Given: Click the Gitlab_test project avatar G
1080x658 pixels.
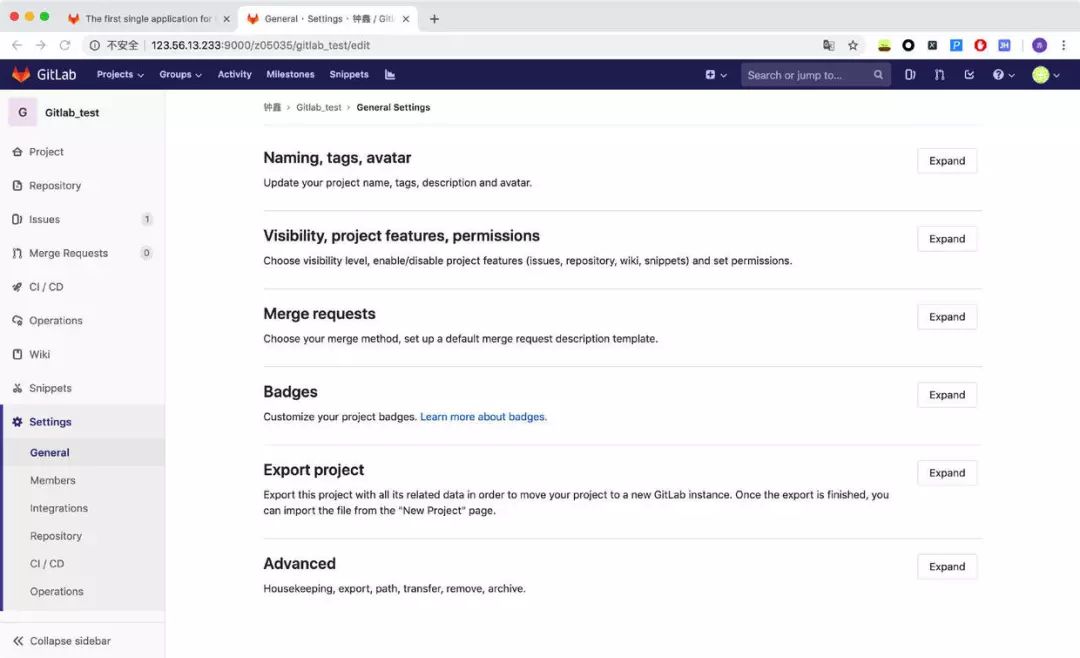Looking at the screenshot, I should point(23,112).
